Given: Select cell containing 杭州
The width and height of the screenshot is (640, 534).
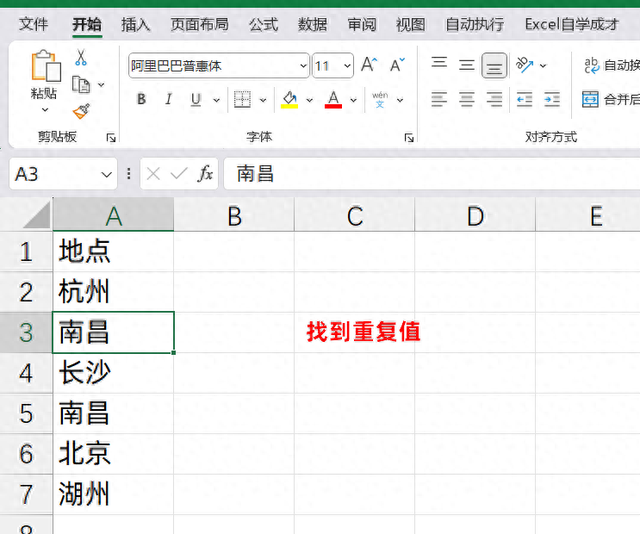Looking at the screenshot, I should coord(113,292).
